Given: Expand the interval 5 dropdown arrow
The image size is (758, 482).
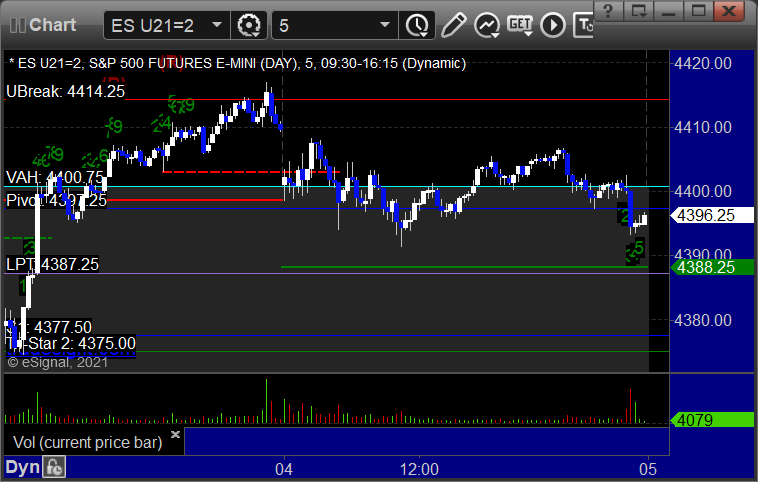Looking at the screenshot, I should 385,25.
